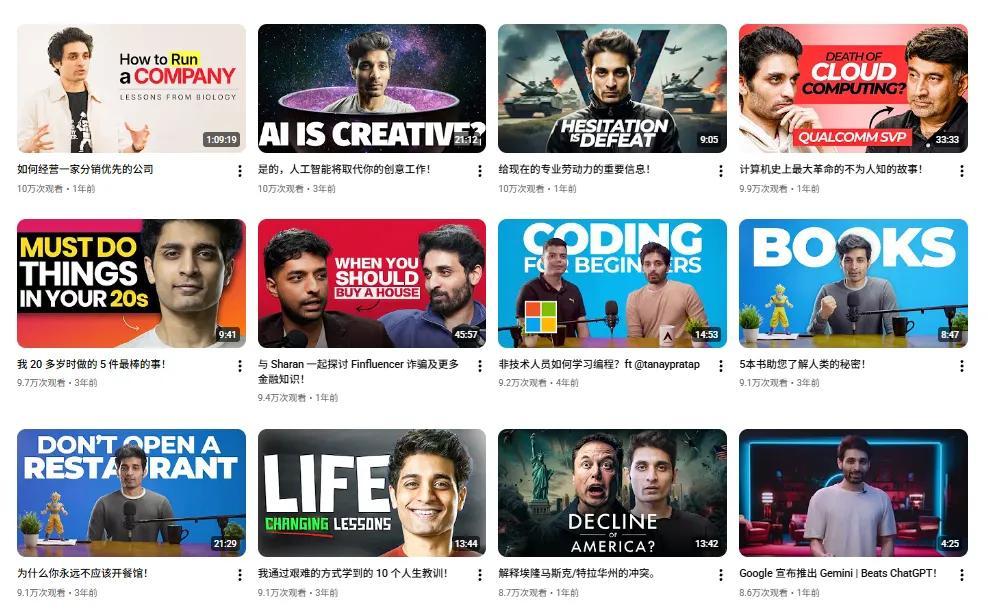Screen dimensions: 988x610
Task: Open three-dot menu for 'Death of Cloud Computing' video
Action: pyautogui.click(x=962, y=171)
